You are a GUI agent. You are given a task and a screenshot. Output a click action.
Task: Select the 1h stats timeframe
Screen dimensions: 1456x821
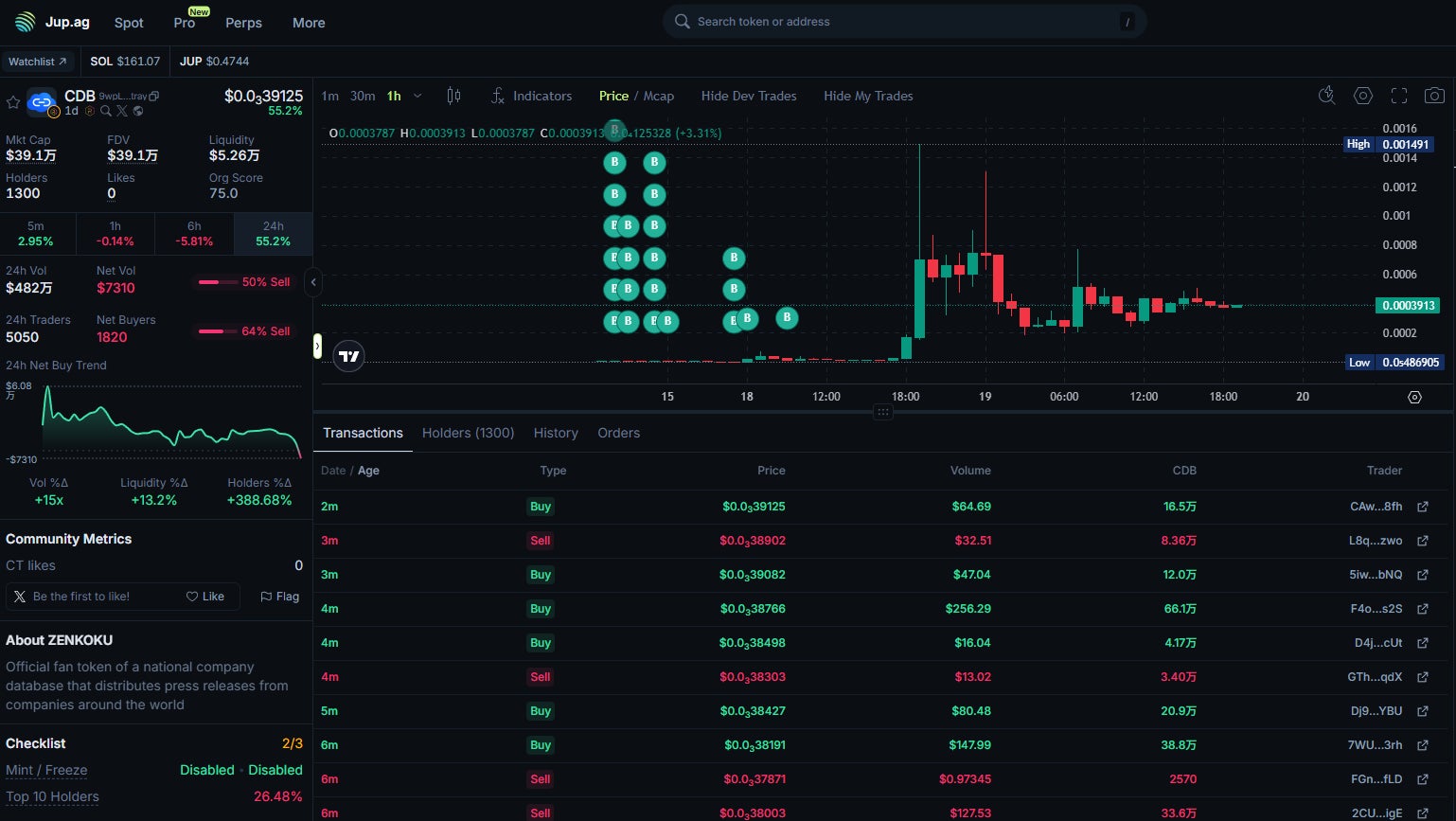[x=115, y=234]
